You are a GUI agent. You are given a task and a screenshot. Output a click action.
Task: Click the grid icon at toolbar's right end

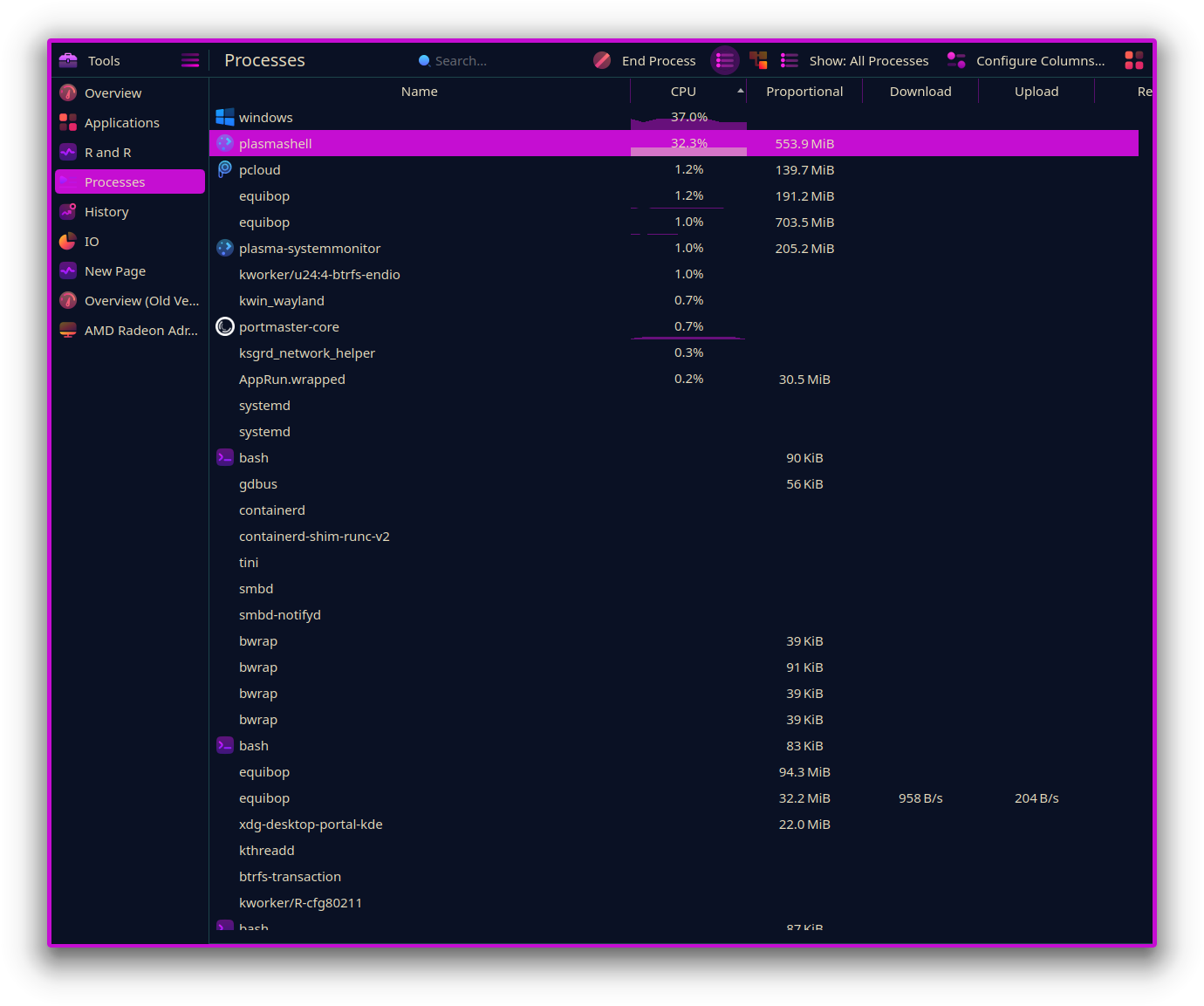[1133, 60]
